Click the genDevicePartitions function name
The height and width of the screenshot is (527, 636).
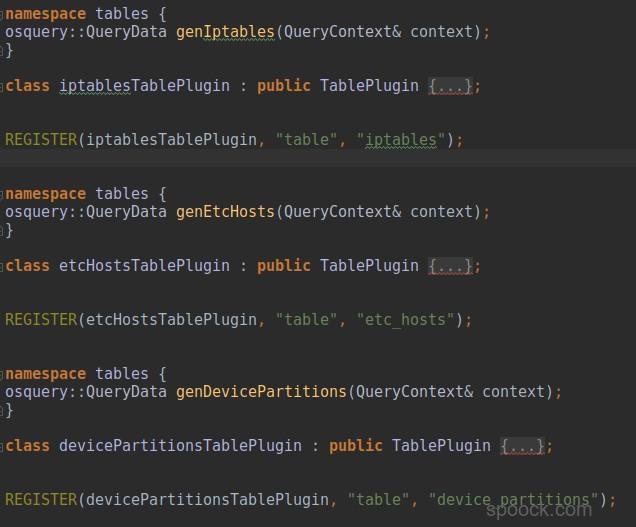coord(261,392)
